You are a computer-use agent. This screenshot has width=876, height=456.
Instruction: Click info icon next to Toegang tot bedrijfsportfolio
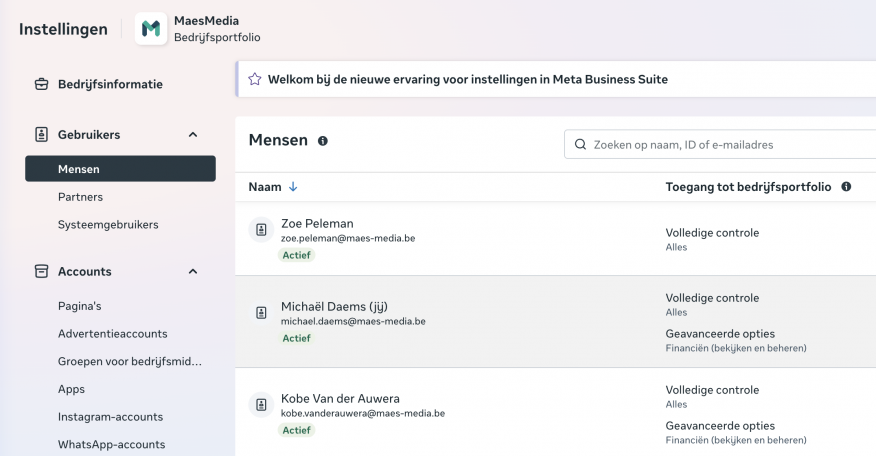click(846, 187)
